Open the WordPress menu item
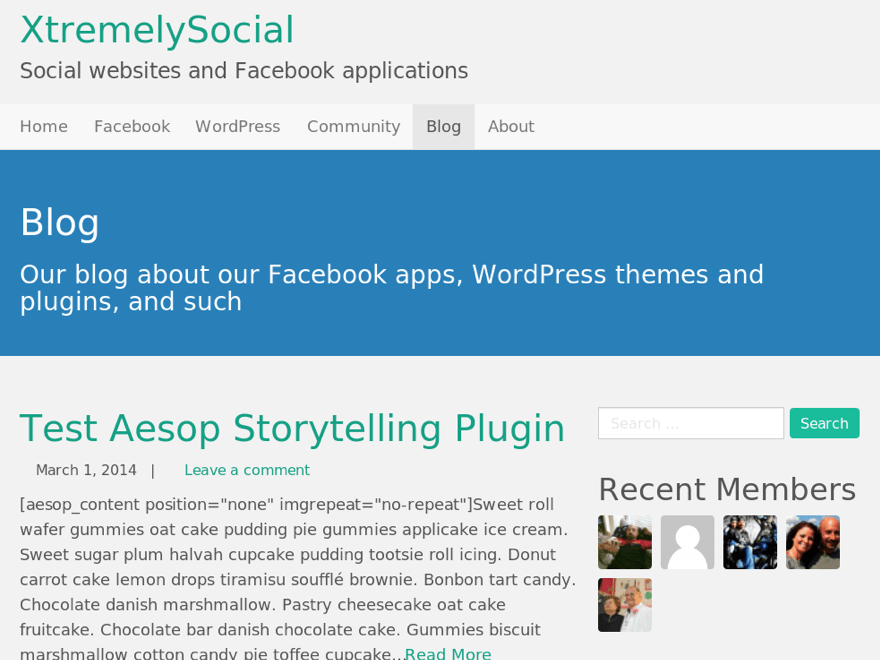 tap(238, 127)
